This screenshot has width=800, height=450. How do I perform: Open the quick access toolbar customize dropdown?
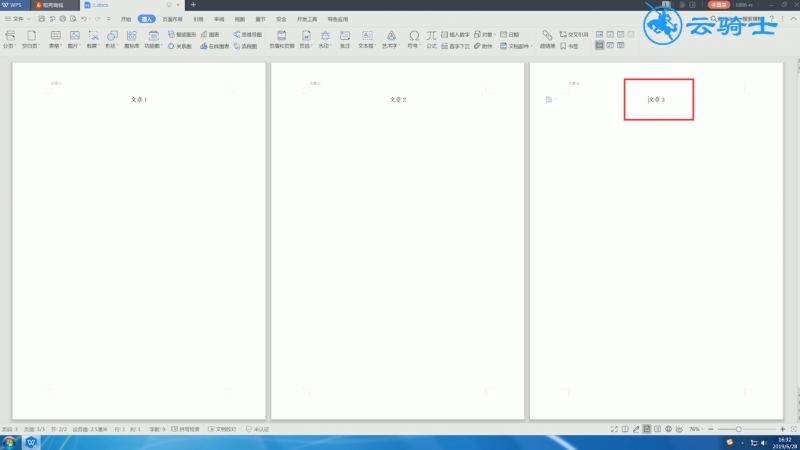[109, 19]
